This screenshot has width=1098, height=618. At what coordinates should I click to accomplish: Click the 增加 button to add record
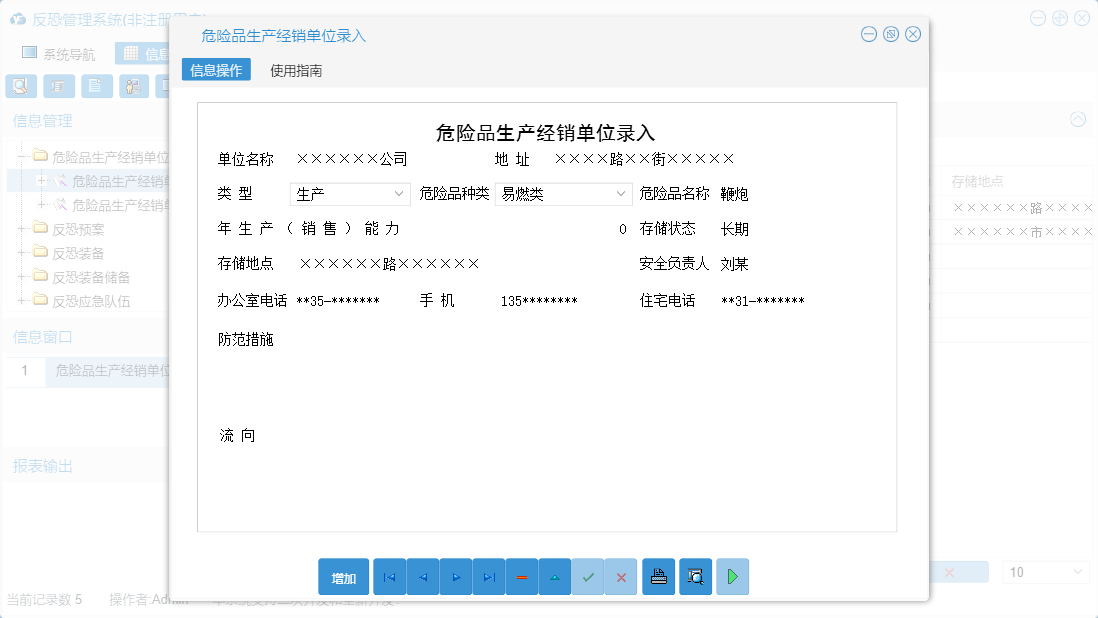click(343, 576)
